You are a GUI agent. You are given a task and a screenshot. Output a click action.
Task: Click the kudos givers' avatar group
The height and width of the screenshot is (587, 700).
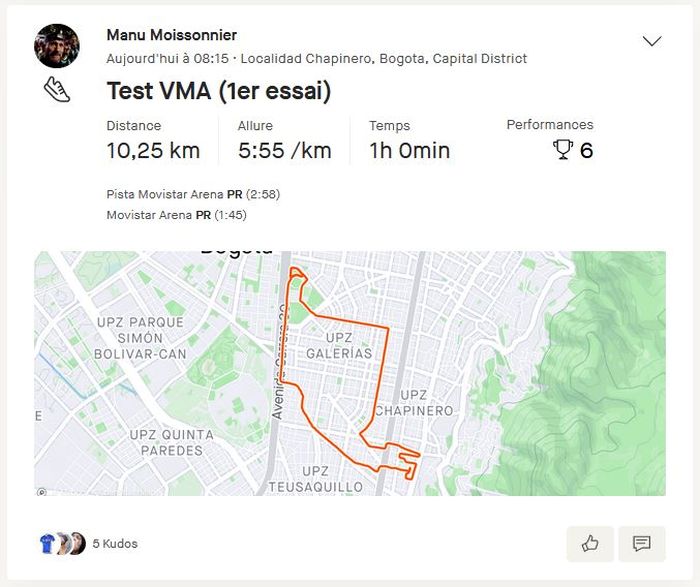(61, 544)
